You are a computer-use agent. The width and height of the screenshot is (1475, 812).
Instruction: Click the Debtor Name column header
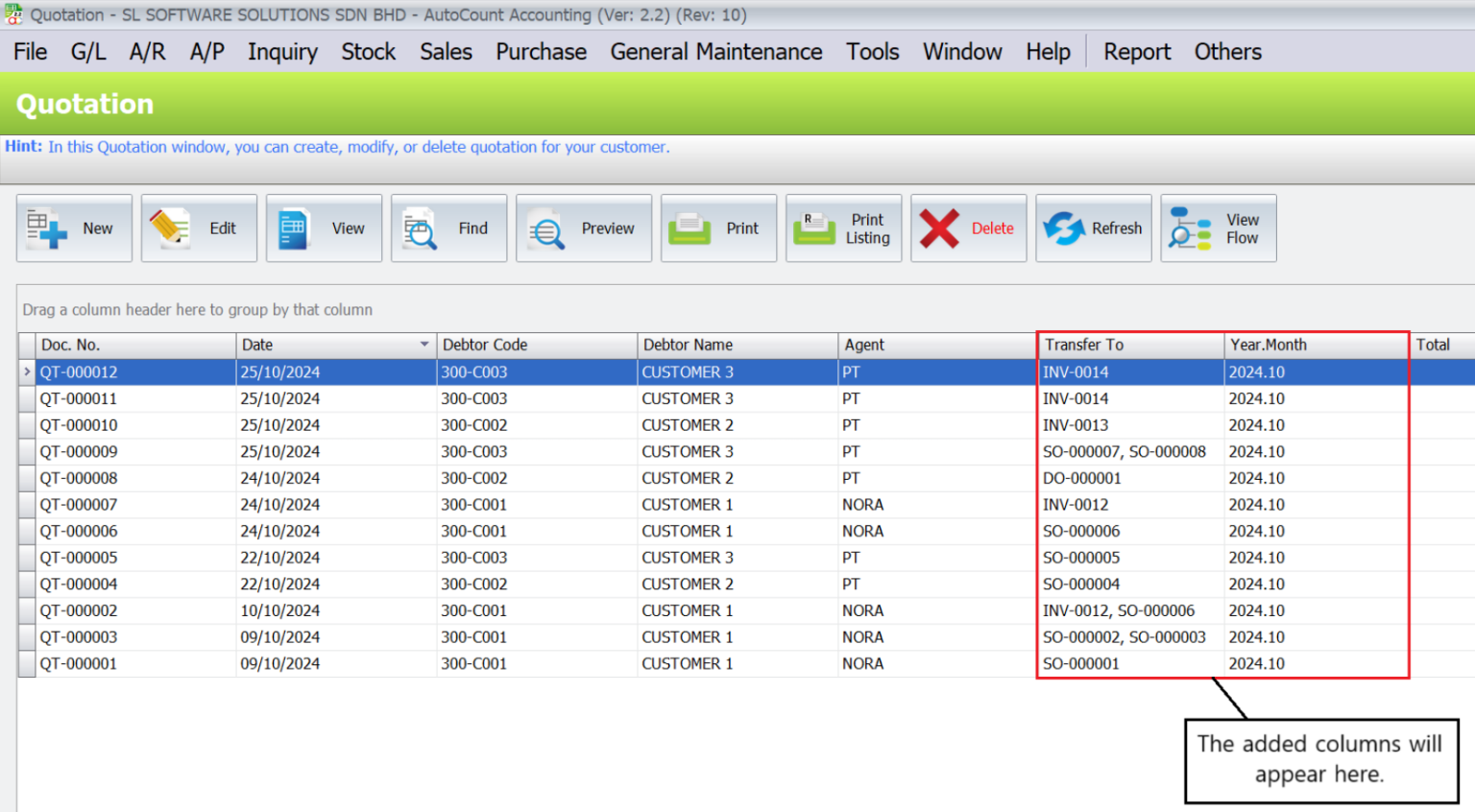[x=737, y=345]
